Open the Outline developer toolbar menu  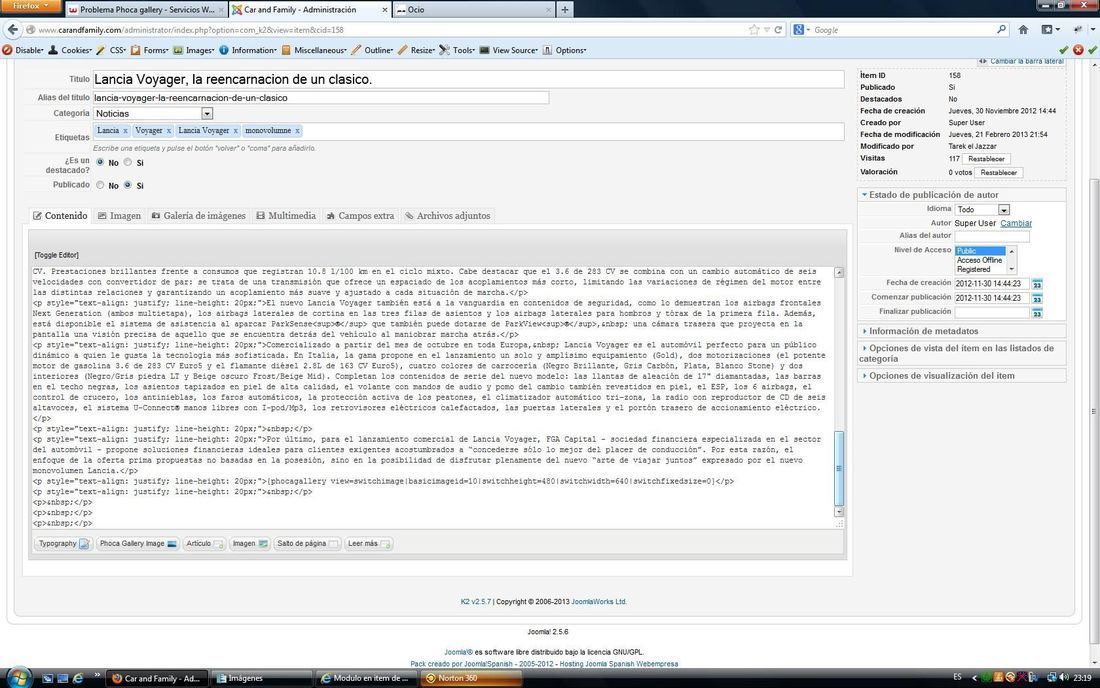373,50
